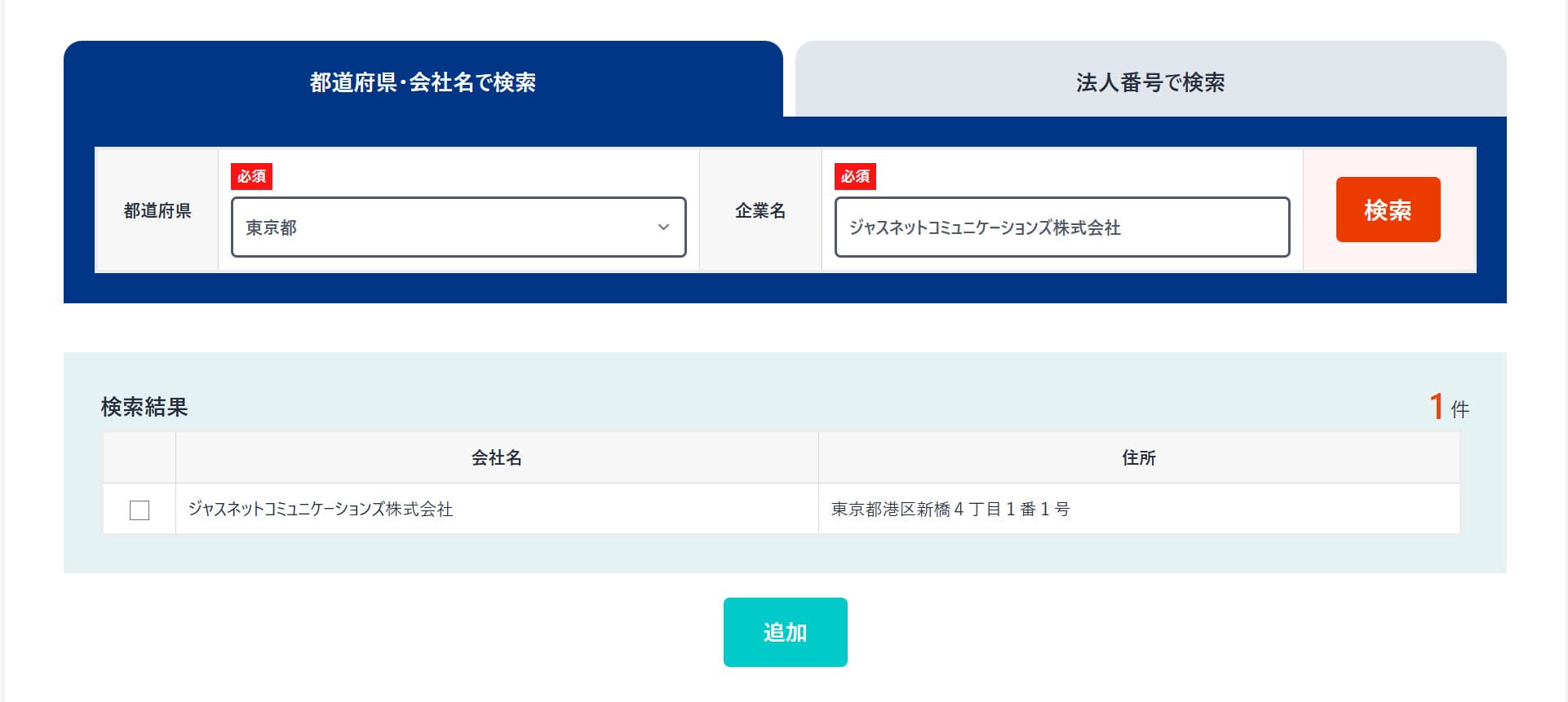
Task: Click the 会社名 column header
Action: (x=497, y=457)
